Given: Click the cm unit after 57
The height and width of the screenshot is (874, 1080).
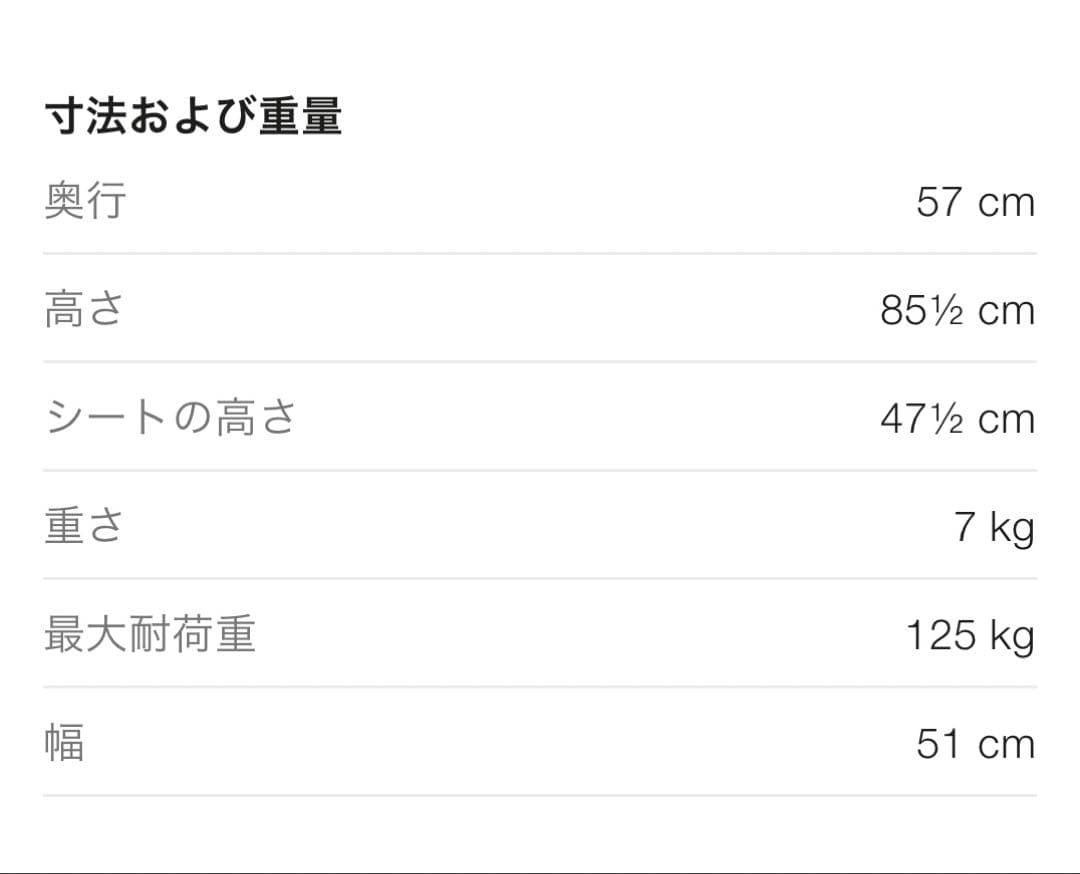Looking at the screenshot, I should pyautogui.click(x=1006, y=203).
